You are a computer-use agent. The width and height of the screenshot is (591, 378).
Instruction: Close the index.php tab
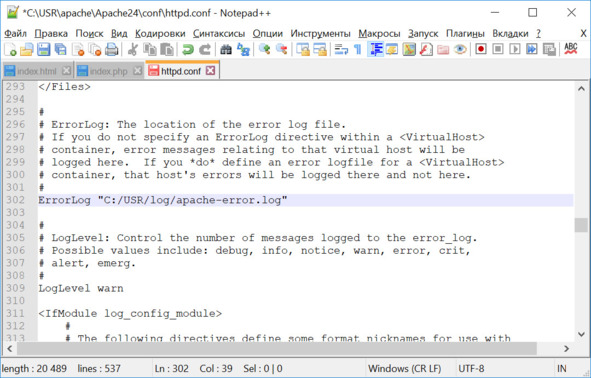tap(138, 70)
